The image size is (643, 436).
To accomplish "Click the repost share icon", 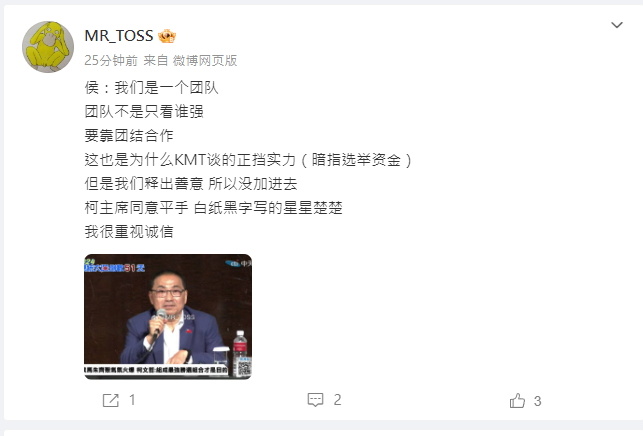I will pyautogui.click(x=111, y=400).
